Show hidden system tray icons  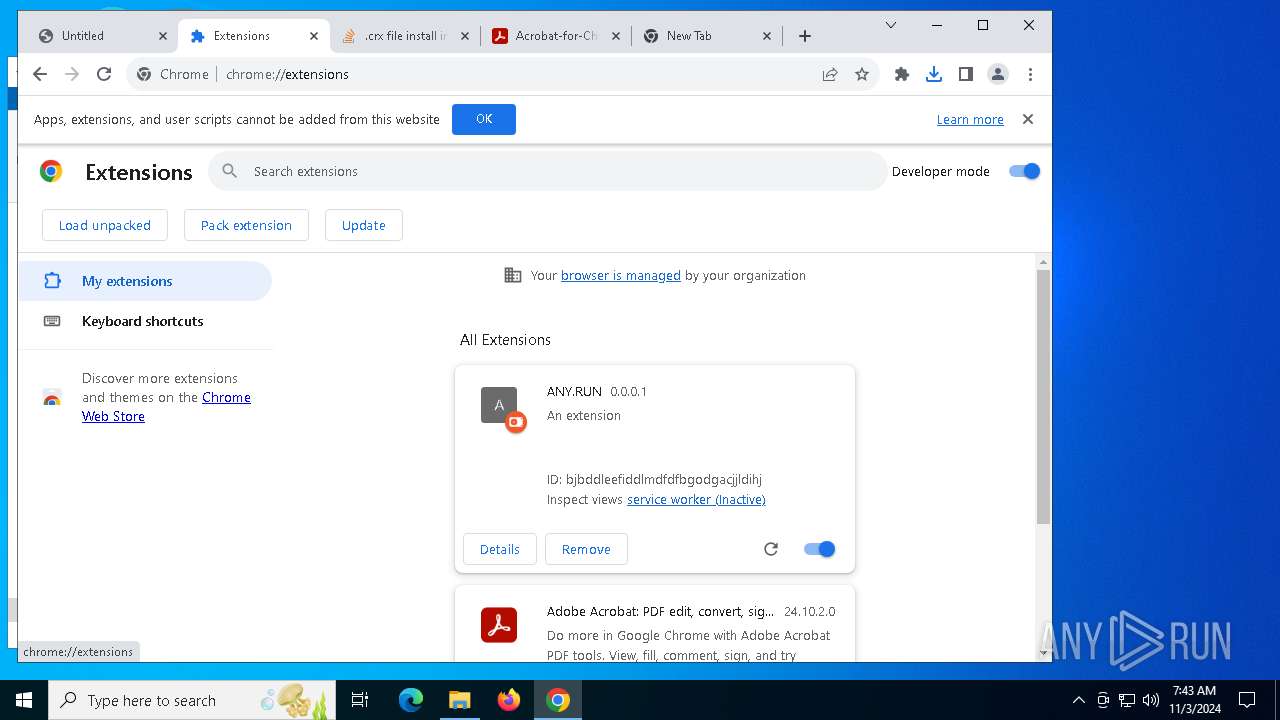[1078, 700]
